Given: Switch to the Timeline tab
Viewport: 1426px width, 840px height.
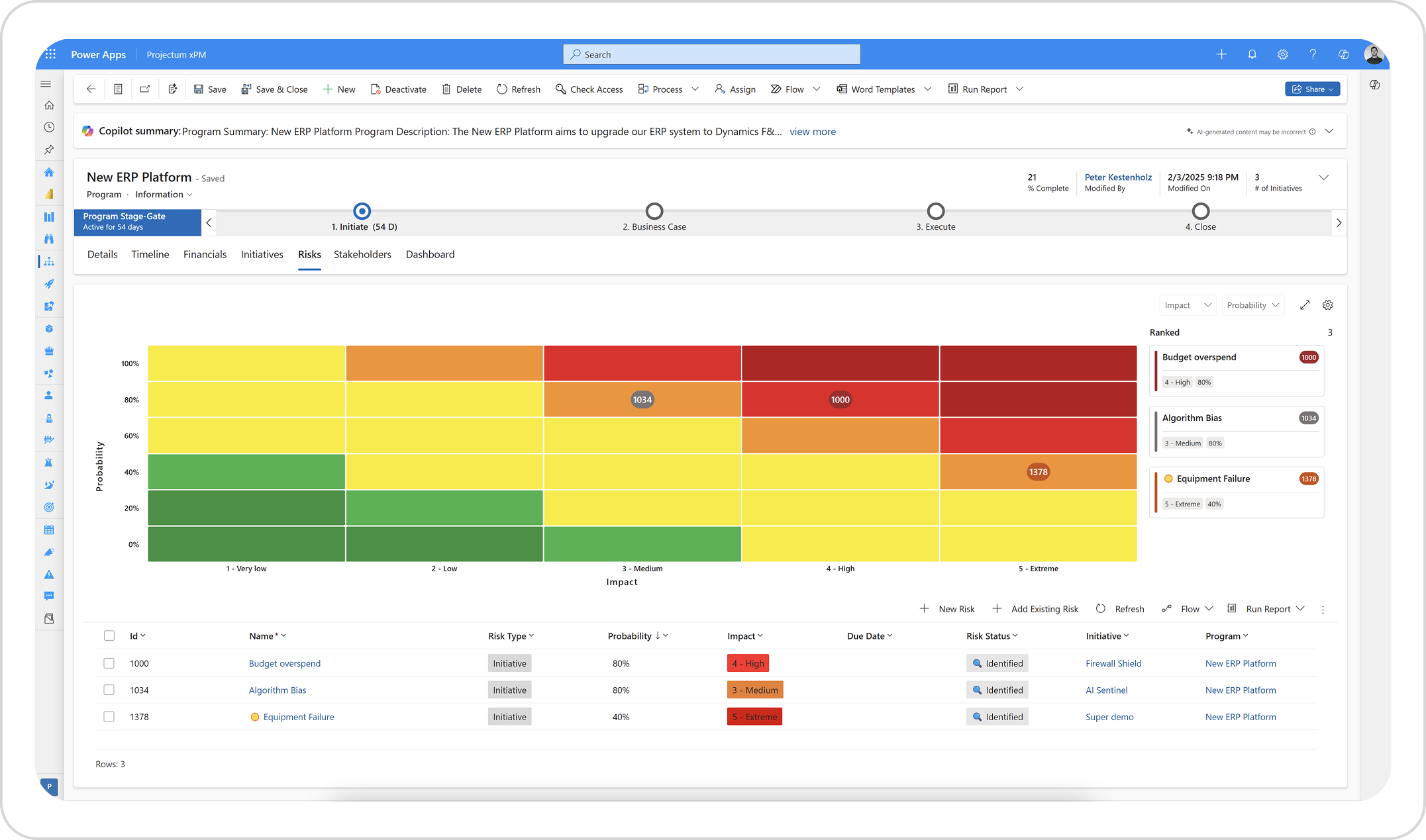Looking at the screenshot, I should [150, 254].
